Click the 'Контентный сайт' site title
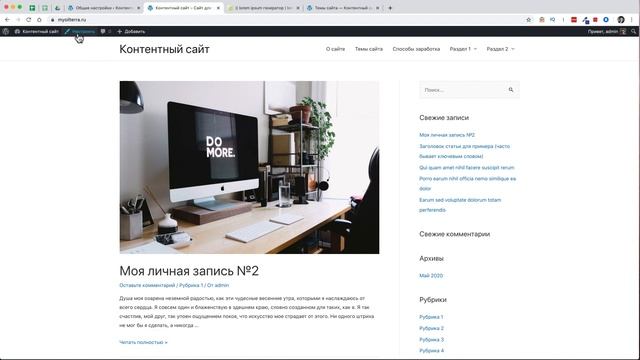 point(164,49)
